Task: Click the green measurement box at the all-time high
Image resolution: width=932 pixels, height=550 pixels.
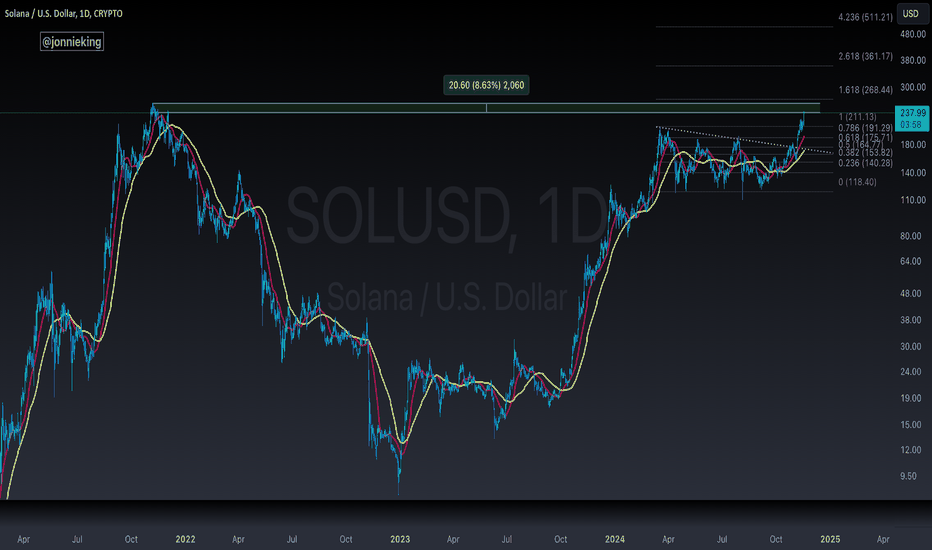Action: tap(486, 108)
